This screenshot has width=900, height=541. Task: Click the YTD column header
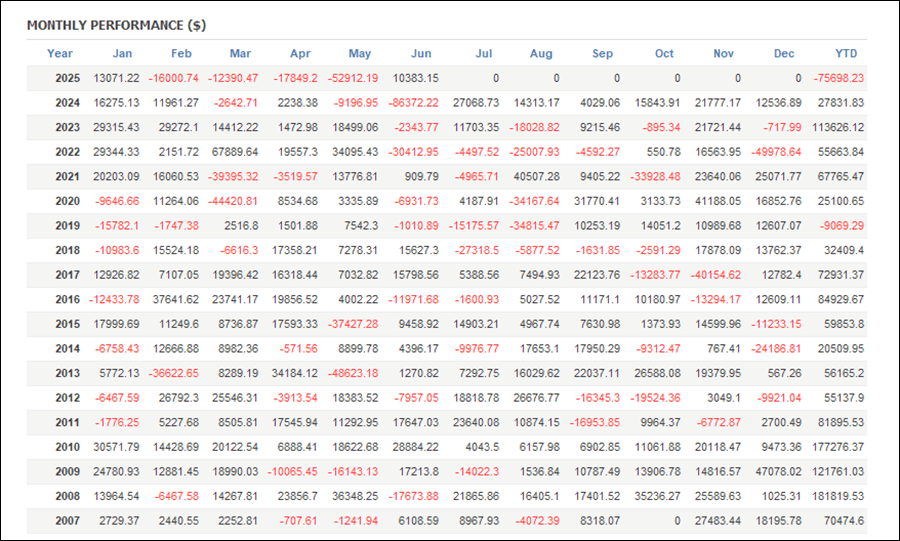coord(846,53)
